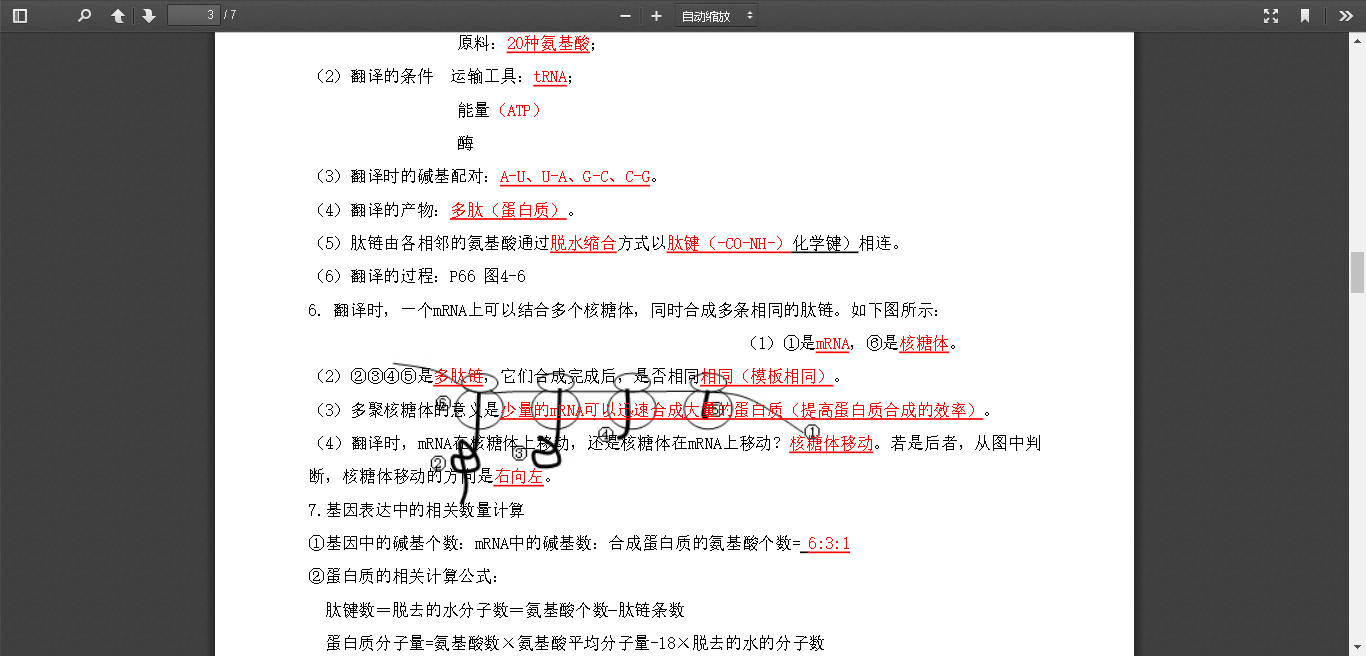Go to the next page

click(149, 16)
